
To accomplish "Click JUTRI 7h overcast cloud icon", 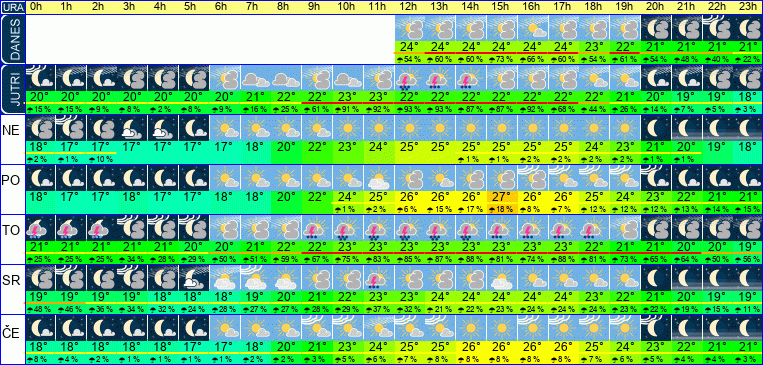I will tap(256, 78).
